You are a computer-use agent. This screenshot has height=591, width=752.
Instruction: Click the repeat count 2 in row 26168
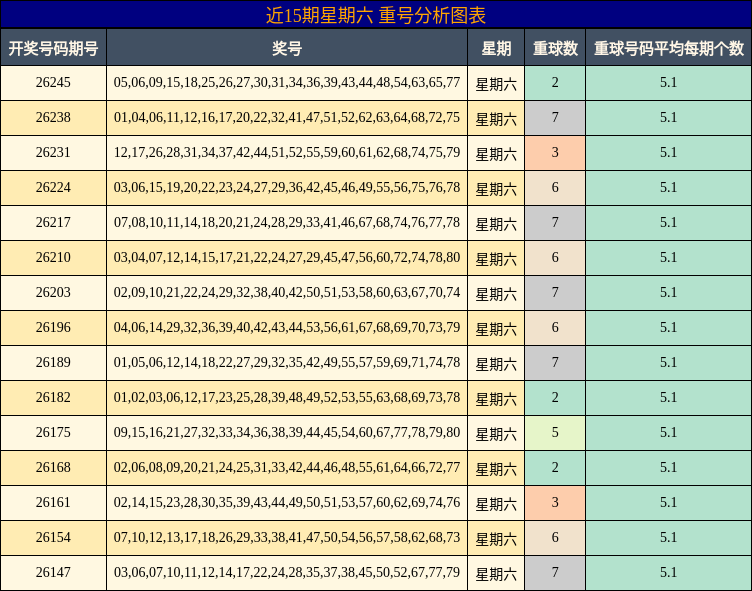555,468
